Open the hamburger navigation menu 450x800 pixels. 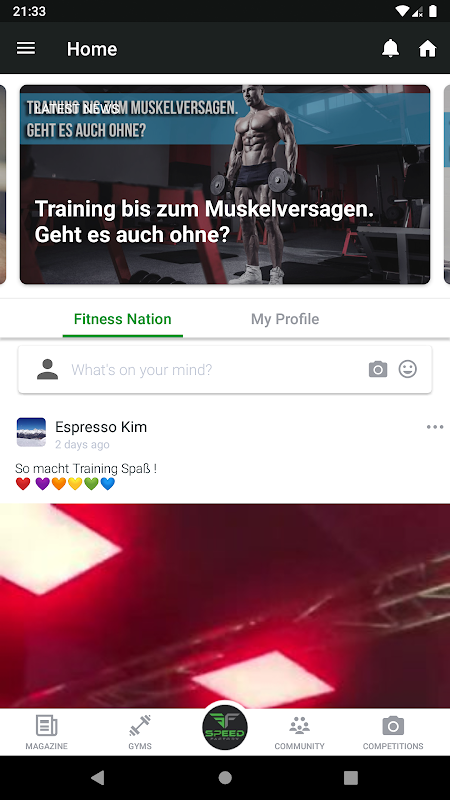(26, 48)
